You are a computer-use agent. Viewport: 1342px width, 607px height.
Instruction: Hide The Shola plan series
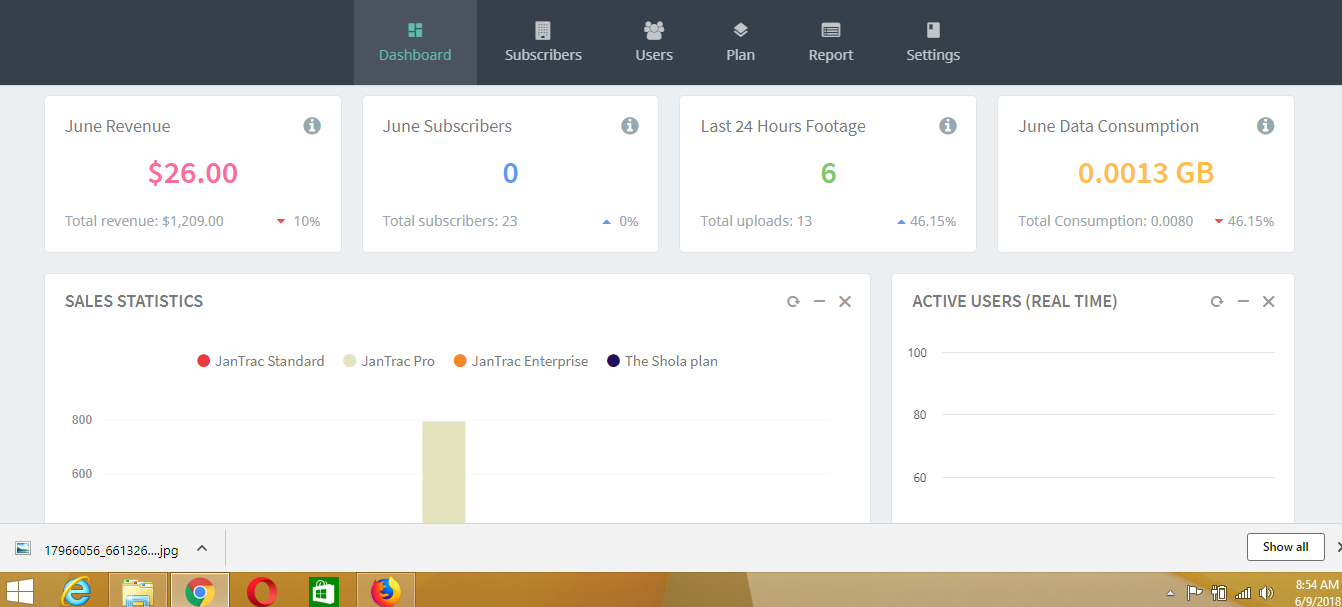click(662, 361)
